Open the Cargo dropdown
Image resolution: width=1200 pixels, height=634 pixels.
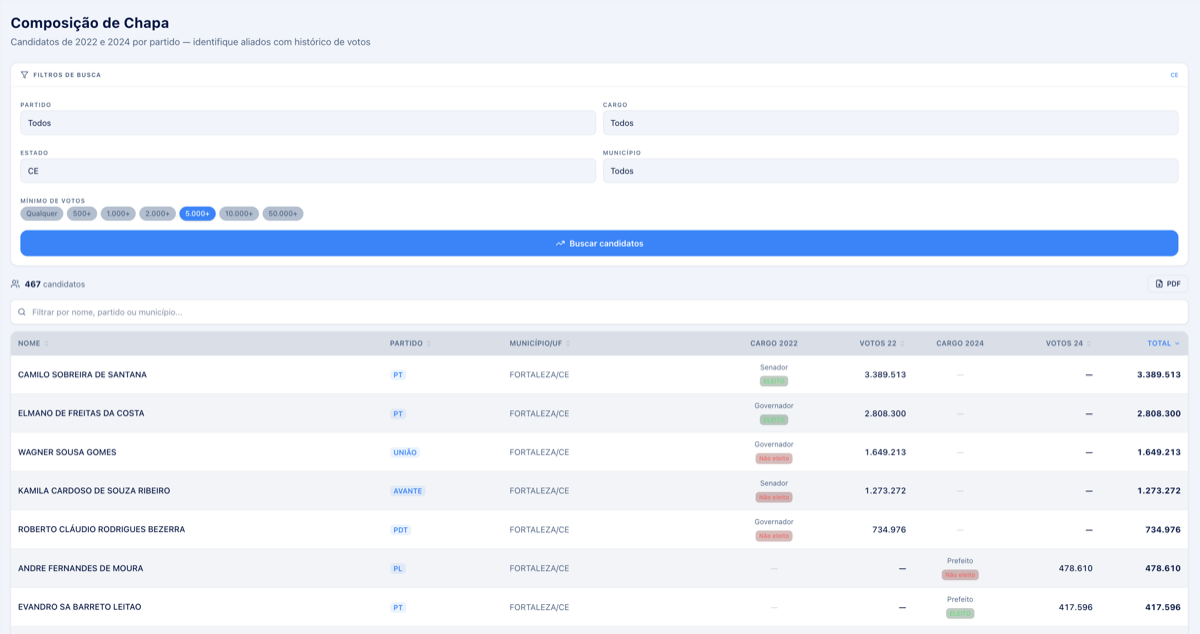click(x=890, y=123)
